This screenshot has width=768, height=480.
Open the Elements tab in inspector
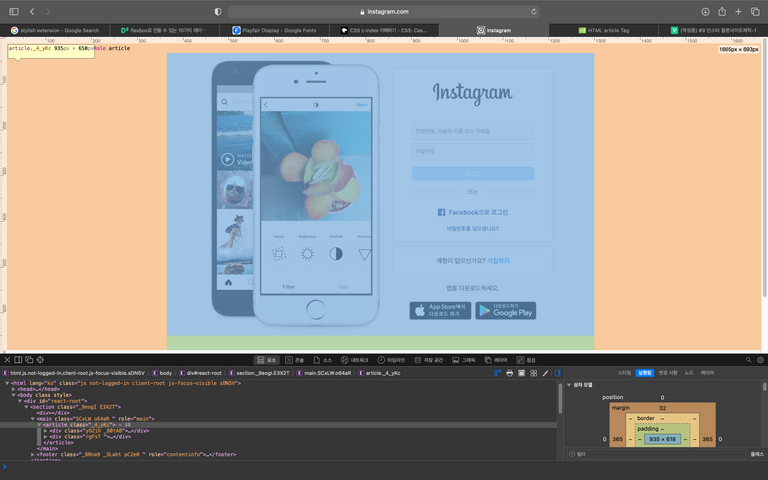pos(266,360)
